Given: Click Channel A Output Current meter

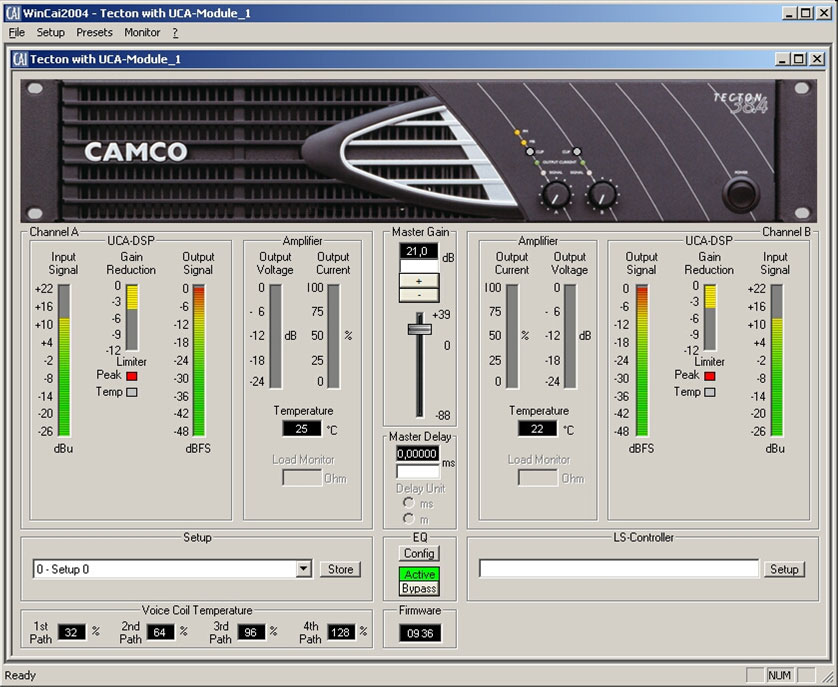Looking at the screenshot, I should point(333,336).
